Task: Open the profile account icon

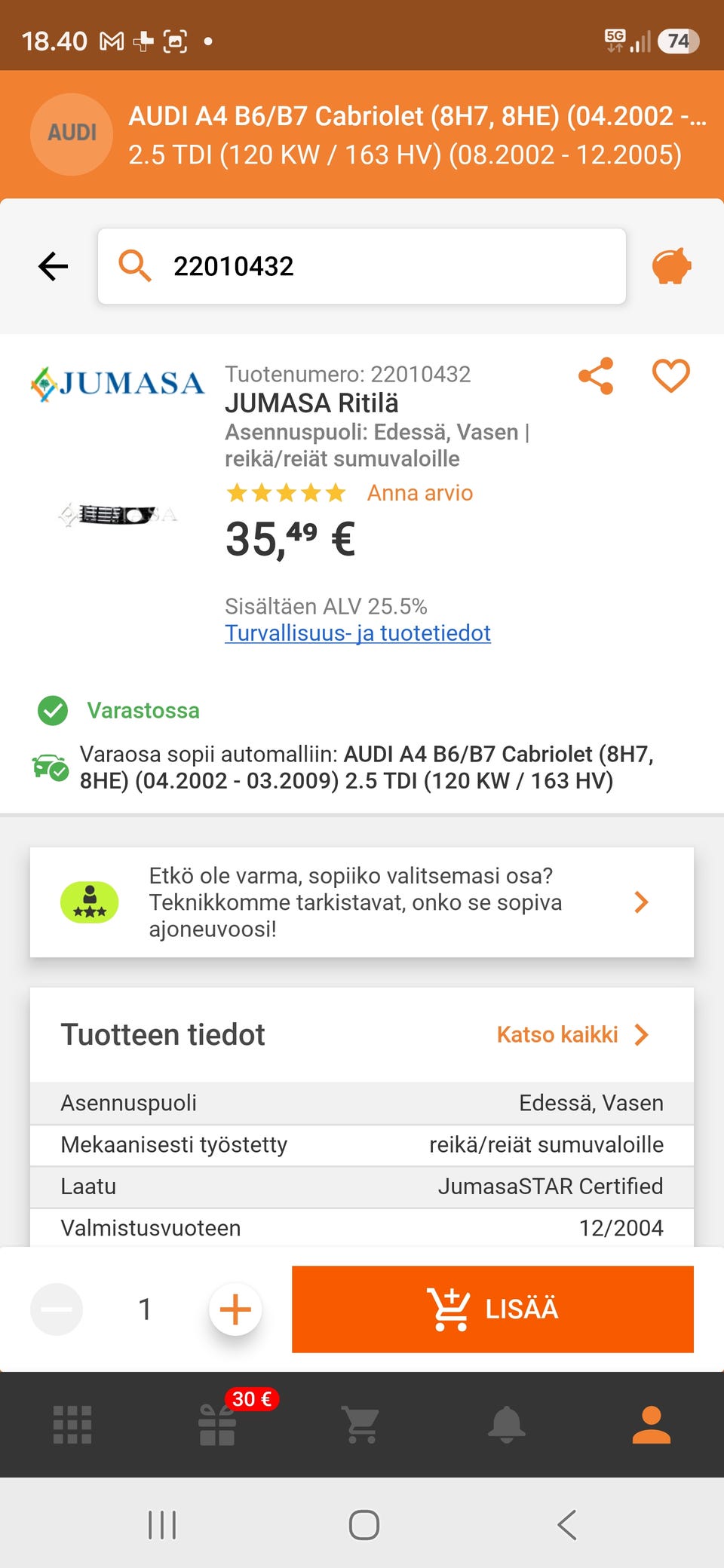Action: coord(651,1425)
